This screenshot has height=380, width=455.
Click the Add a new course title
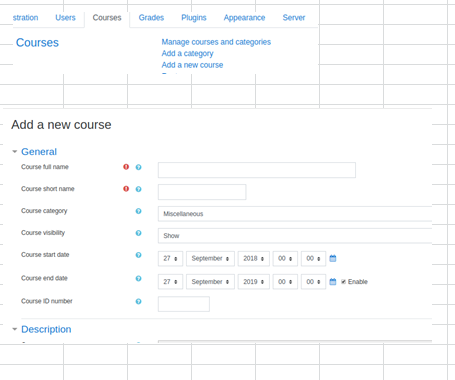(61, 125)
